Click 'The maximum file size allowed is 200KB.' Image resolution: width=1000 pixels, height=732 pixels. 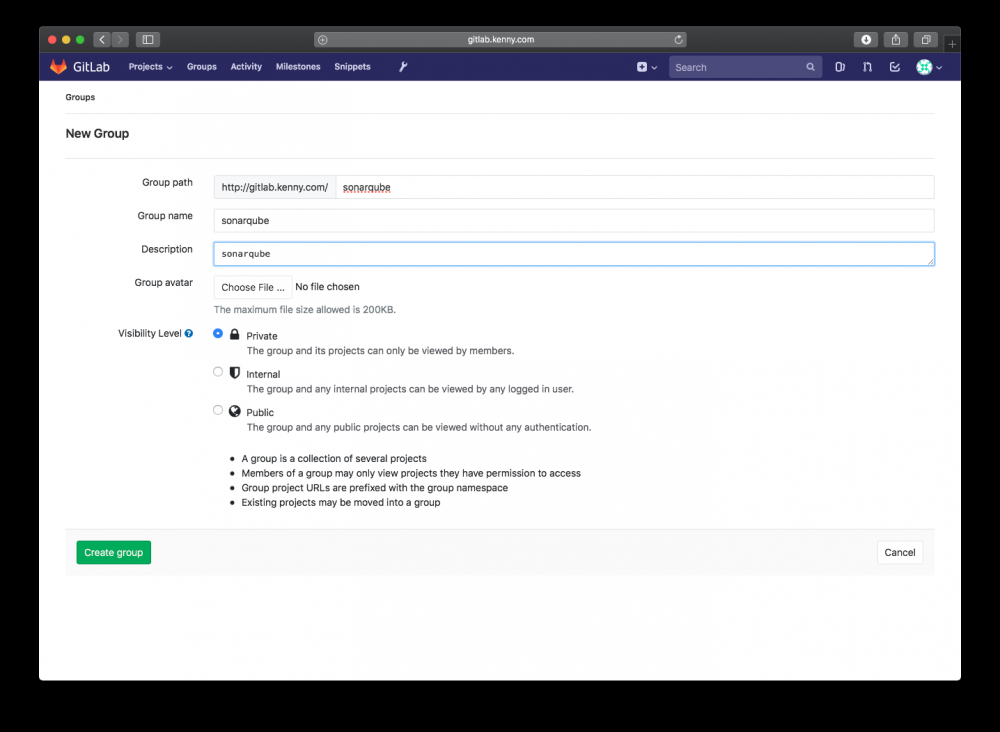pos(305,310)
